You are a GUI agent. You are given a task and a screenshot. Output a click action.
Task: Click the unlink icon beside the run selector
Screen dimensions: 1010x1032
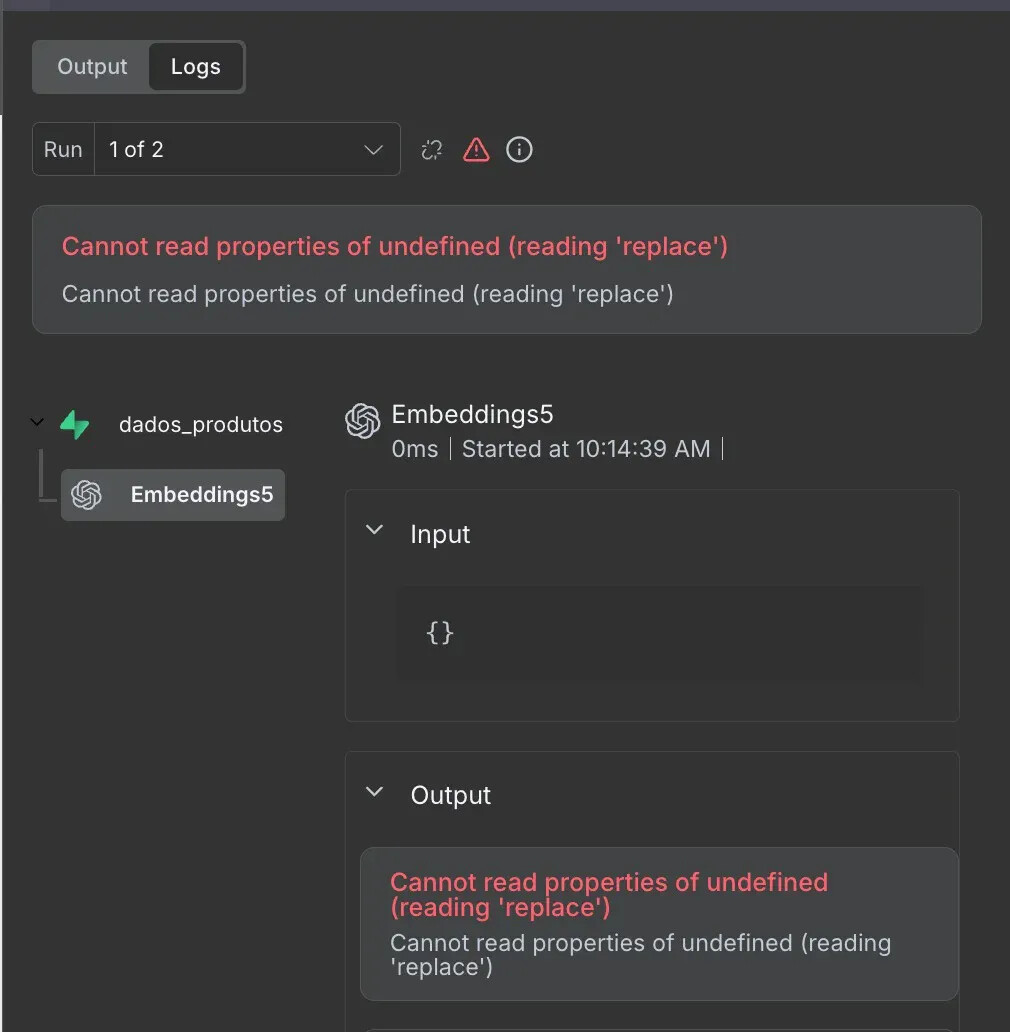coord(432,150)
